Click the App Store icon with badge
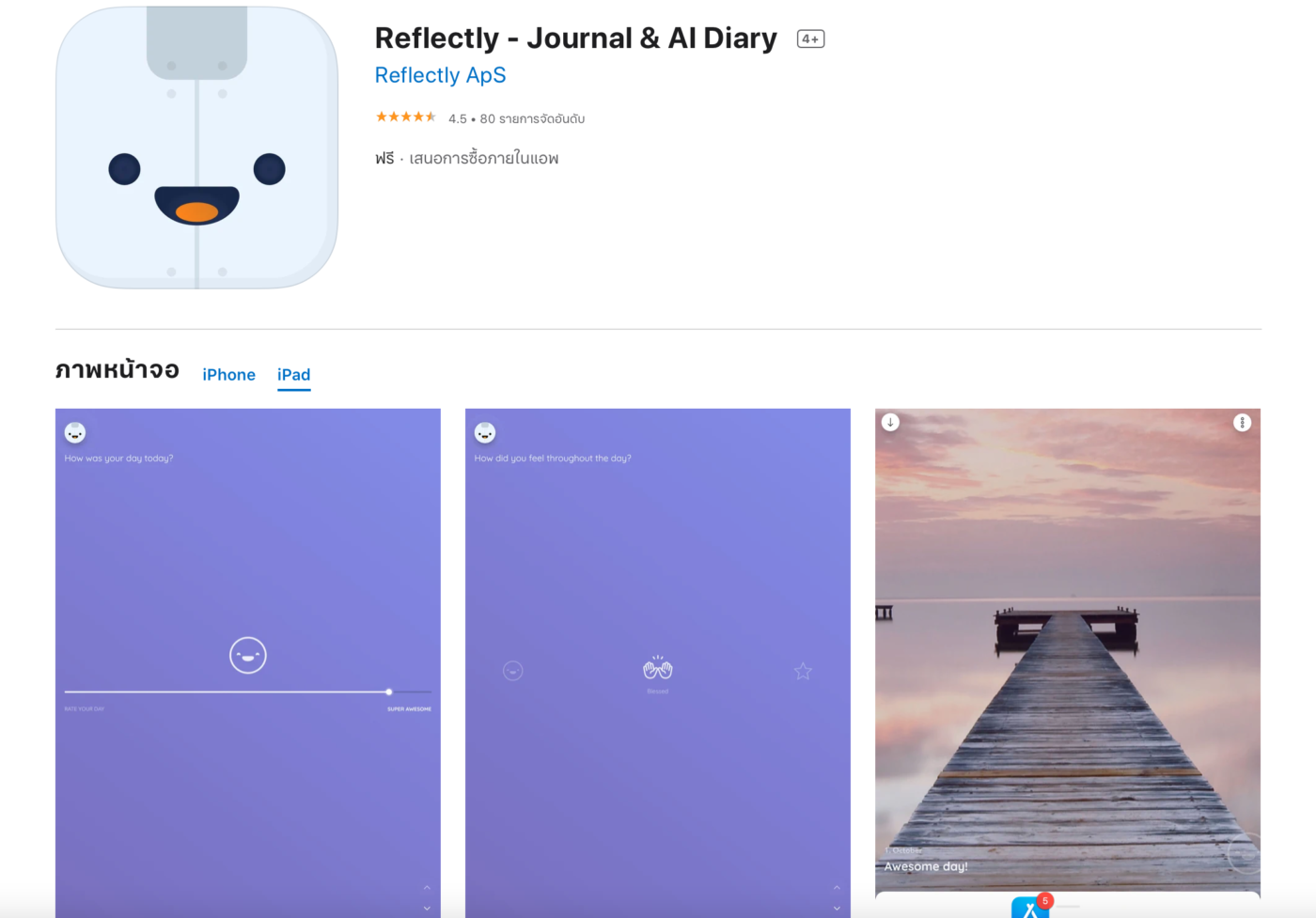 [x=1031, y=907]
